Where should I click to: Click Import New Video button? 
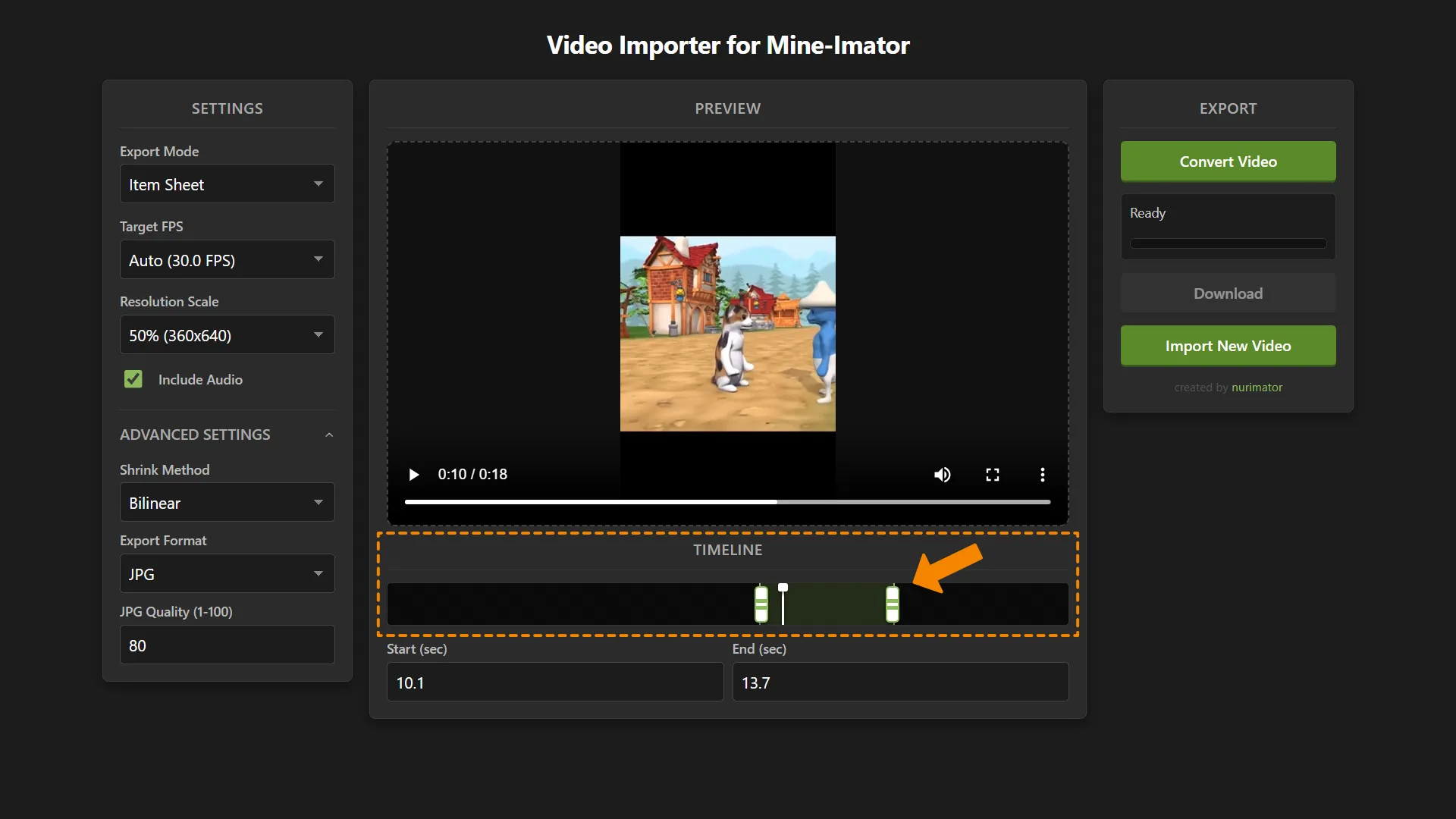[1228, 346]
